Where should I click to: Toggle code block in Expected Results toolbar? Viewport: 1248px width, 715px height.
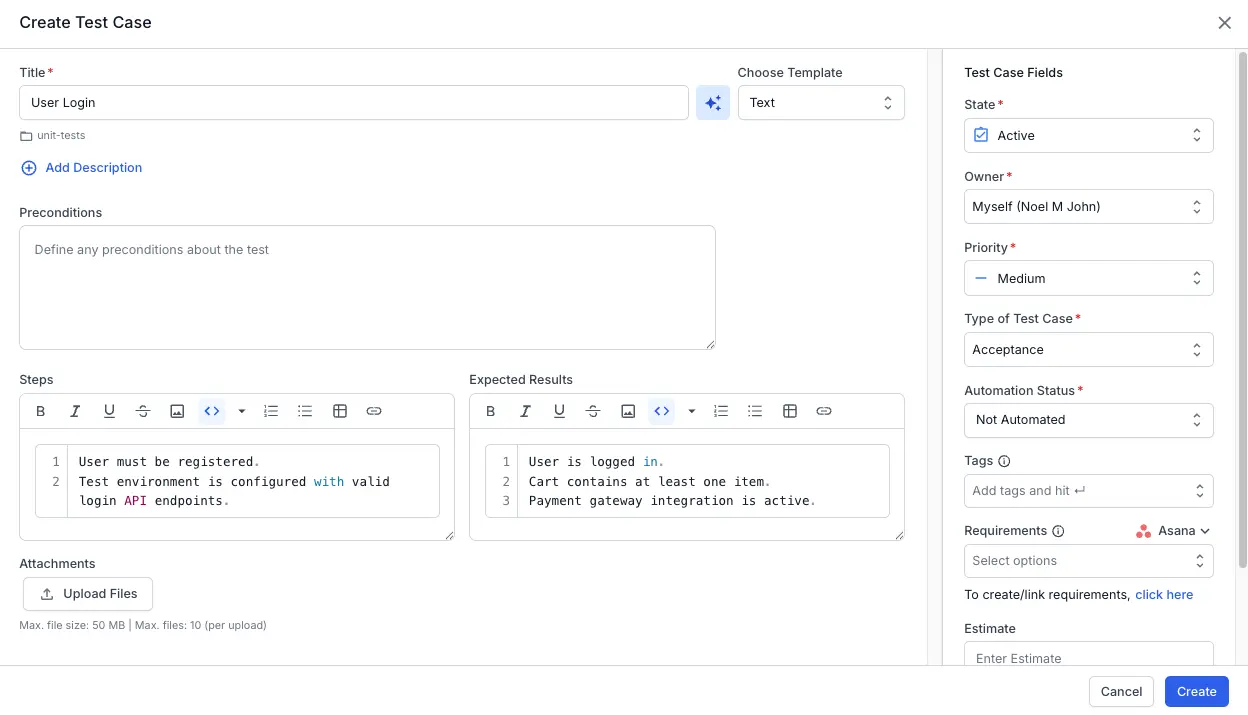[661, 411]
